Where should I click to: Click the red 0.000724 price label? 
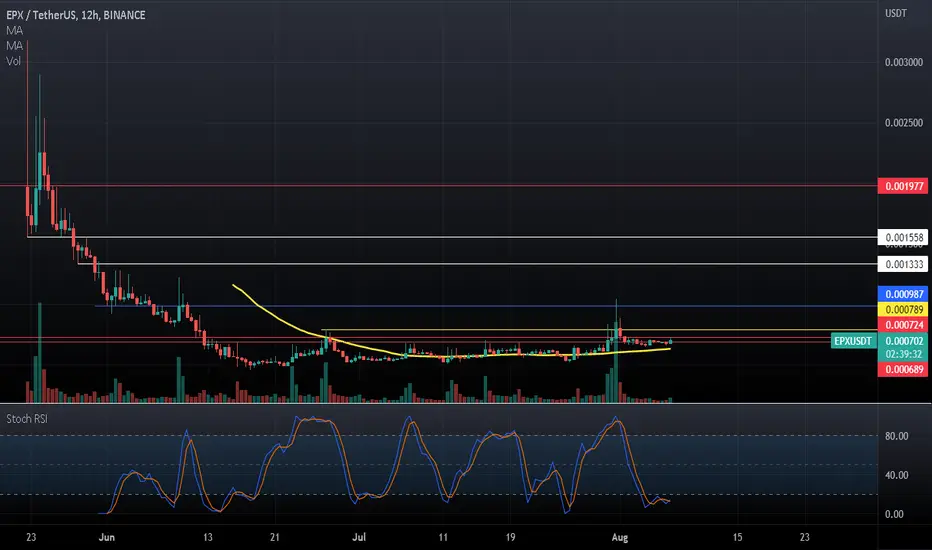click(902, 325)
